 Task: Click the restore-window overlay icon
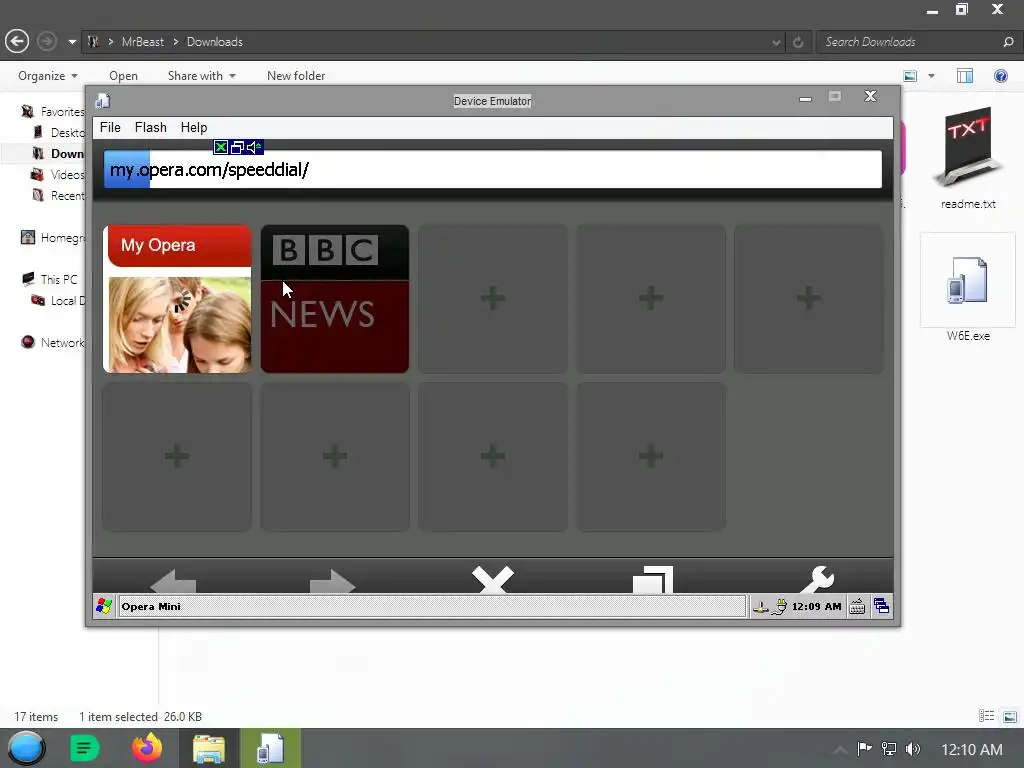click(x=237, y=147)
